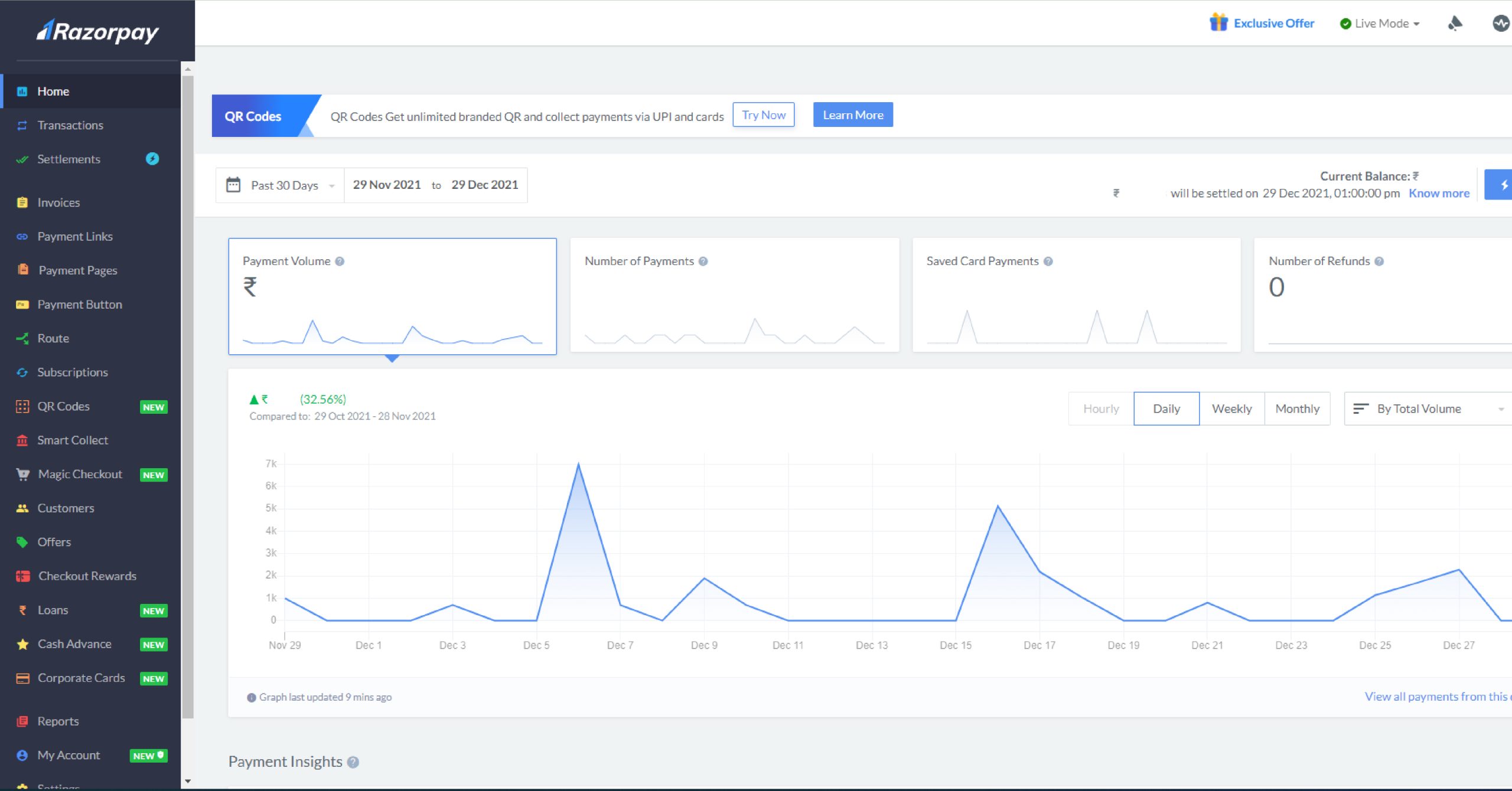Open the By Total Volume dropdown
The height and width of the screenshot is (791, 1512).
(1428, 408)
